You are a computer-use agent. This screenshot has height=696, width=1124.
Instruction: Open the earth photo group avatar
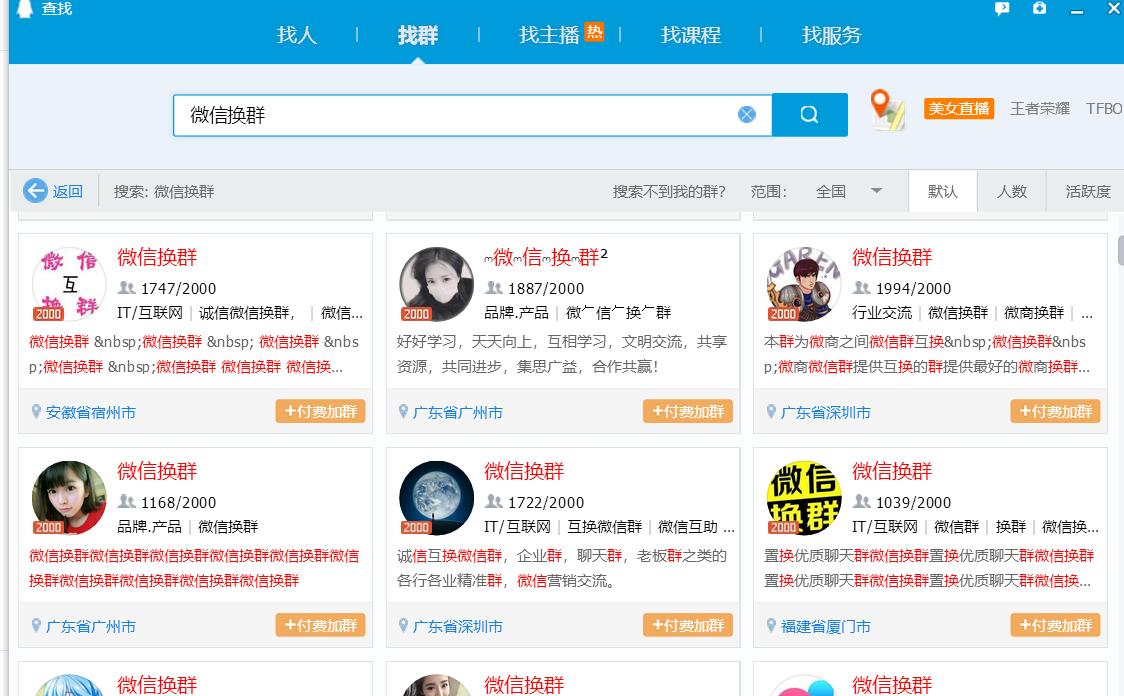point(437,497)
